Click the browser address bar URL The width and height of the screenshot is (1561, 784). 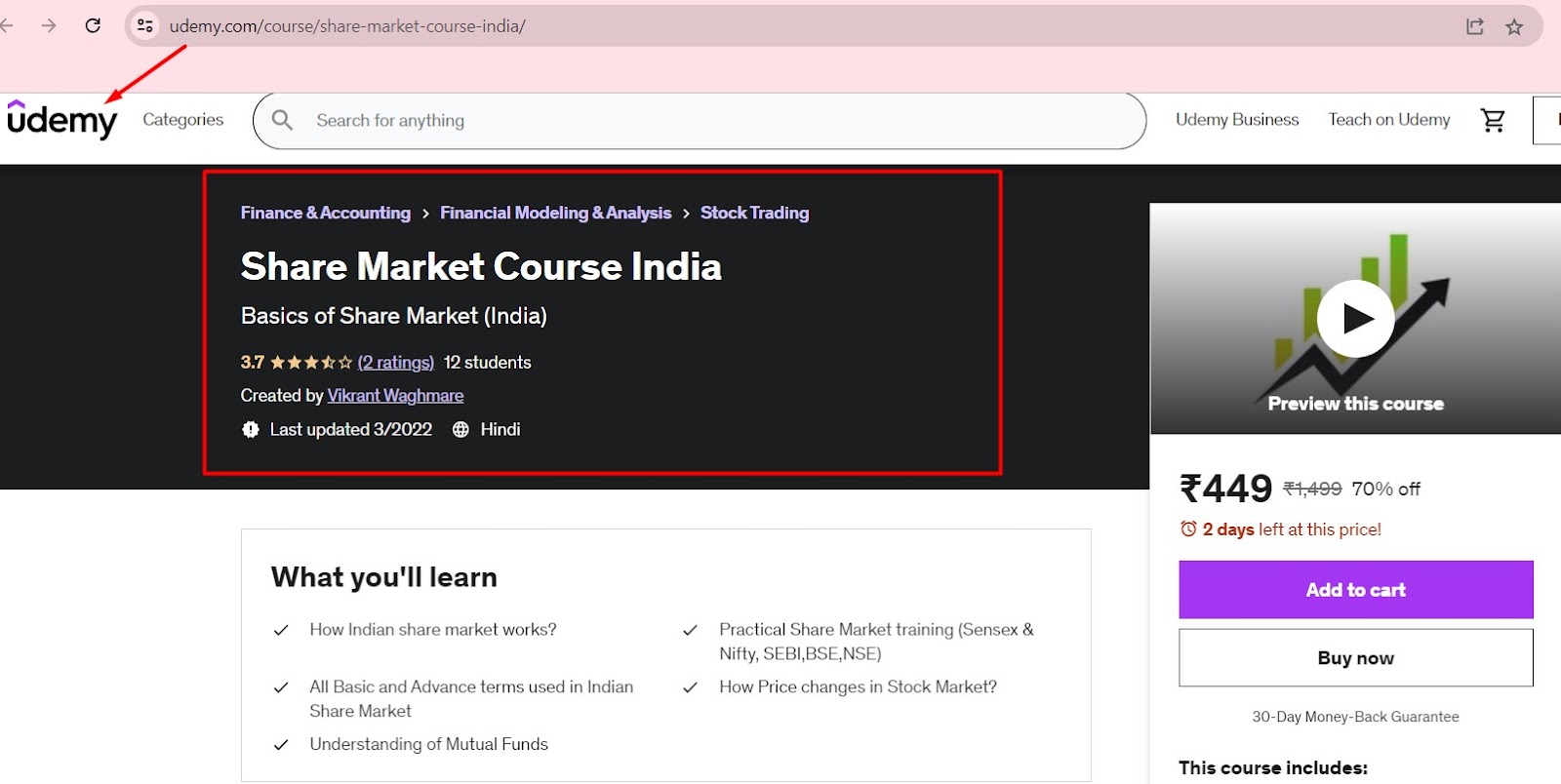(x=347, y=26)
